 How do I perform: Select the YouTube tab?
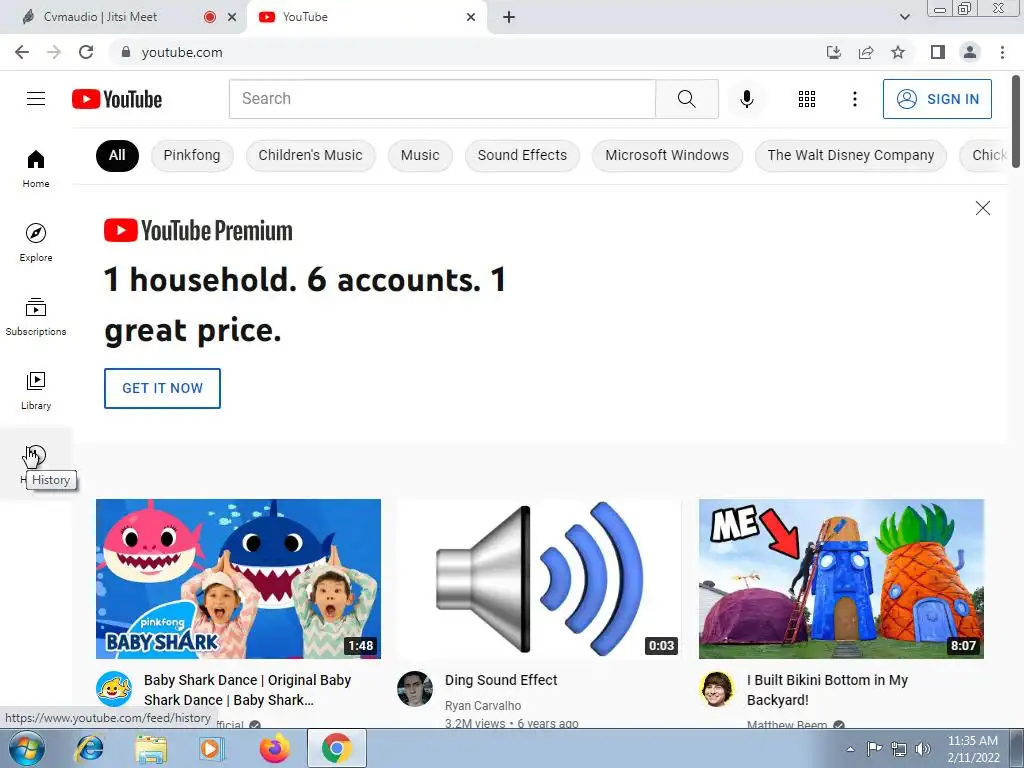point(367,17)
